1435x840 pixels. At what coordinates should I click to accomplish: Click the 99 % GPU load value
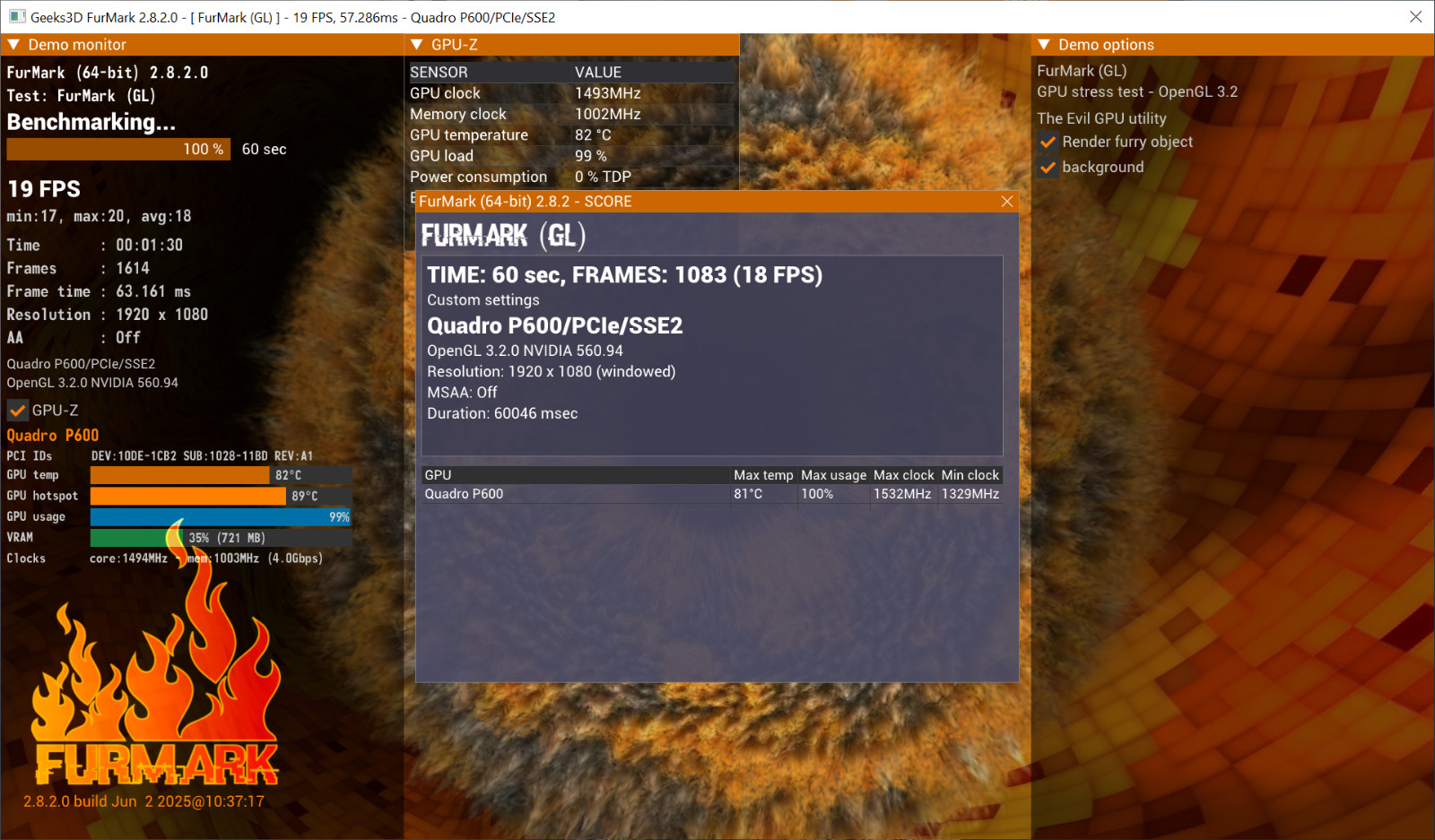click(x=591, y=156)
